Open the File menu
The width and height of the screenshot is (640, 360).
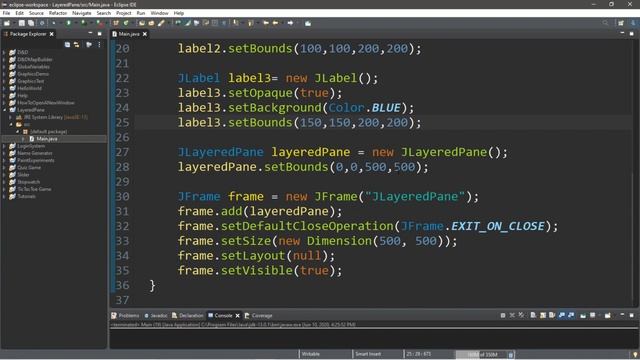pos(7,13)
